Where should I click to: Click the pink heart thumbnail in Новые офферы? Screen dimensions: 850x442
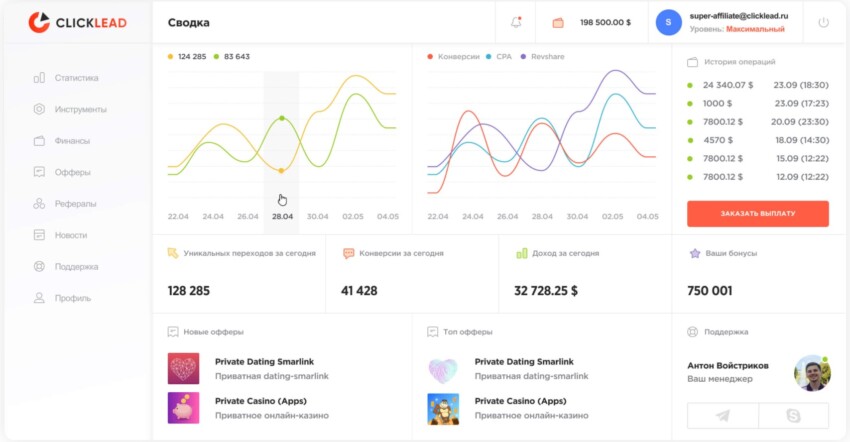pyautogui.click(x=183, y=368)
